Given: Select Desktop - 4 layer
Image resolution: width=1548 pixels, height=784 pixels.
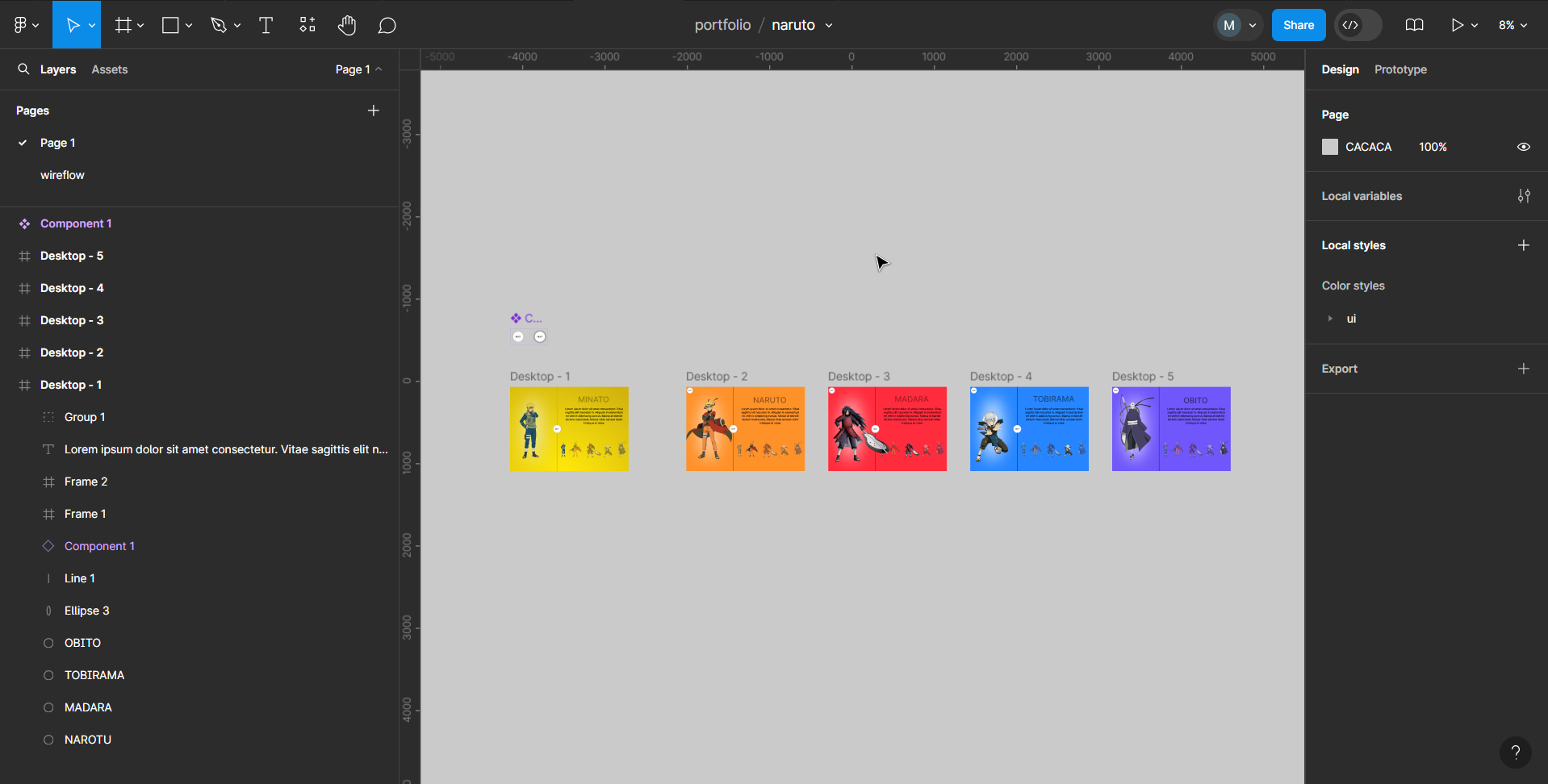Looking at the screenshot, I should (x=199, y=288).
